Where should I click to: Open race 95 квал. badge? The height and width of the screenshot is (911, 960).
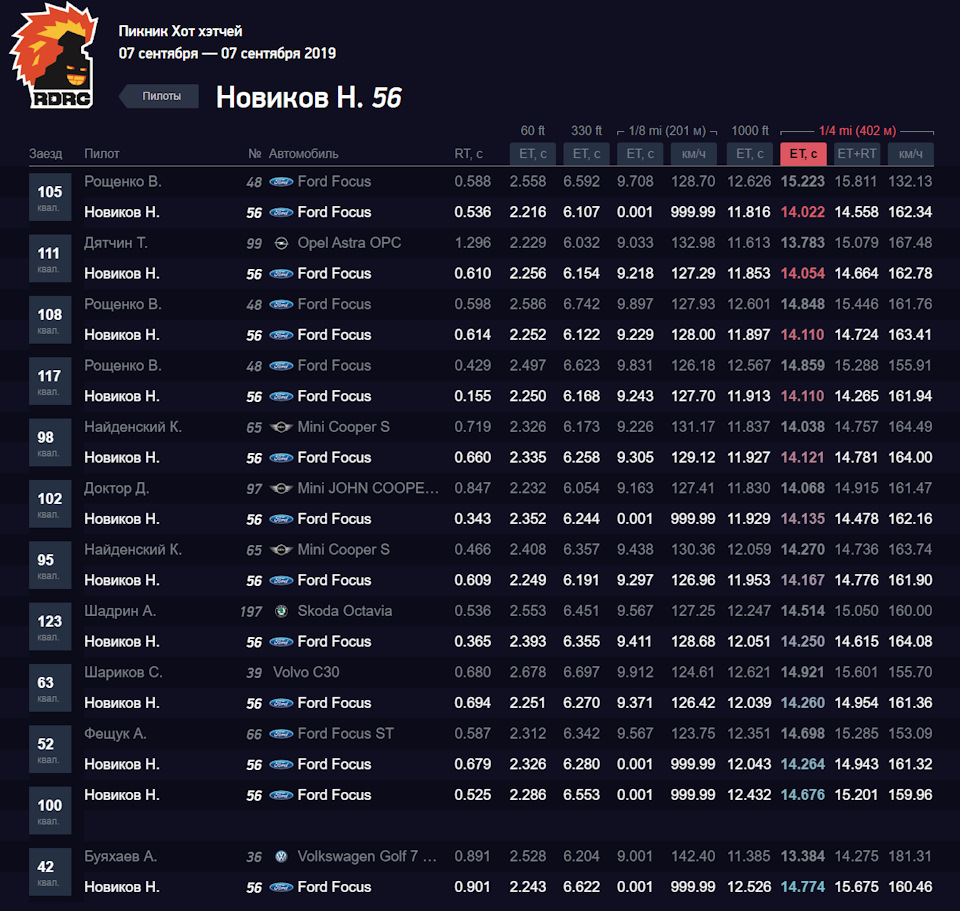[50, 564]
